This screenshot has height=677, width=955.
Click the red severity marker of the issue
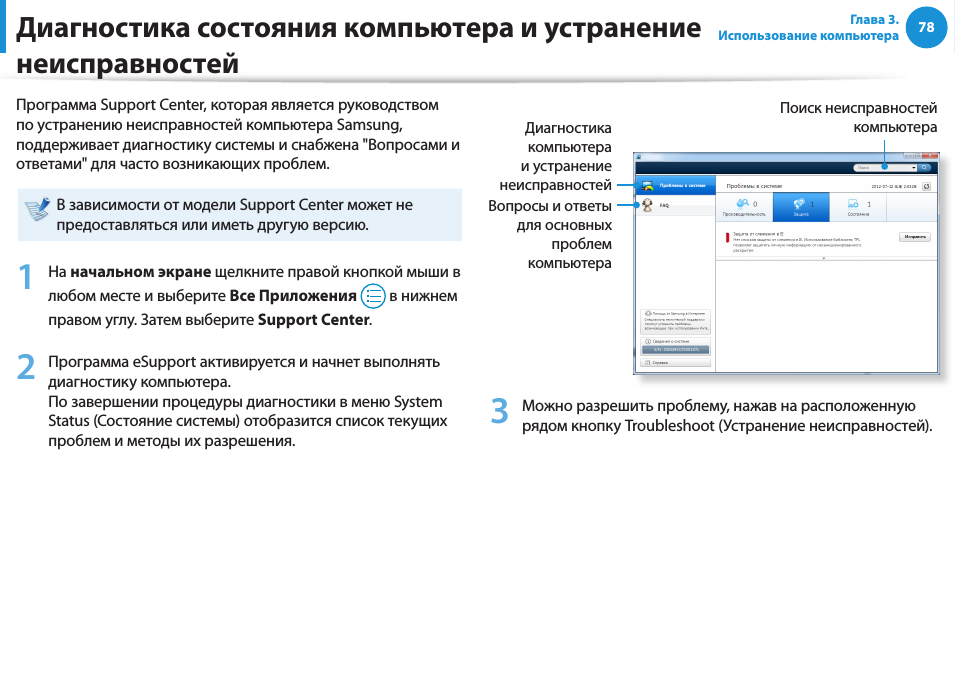click(x=727, y=237)
